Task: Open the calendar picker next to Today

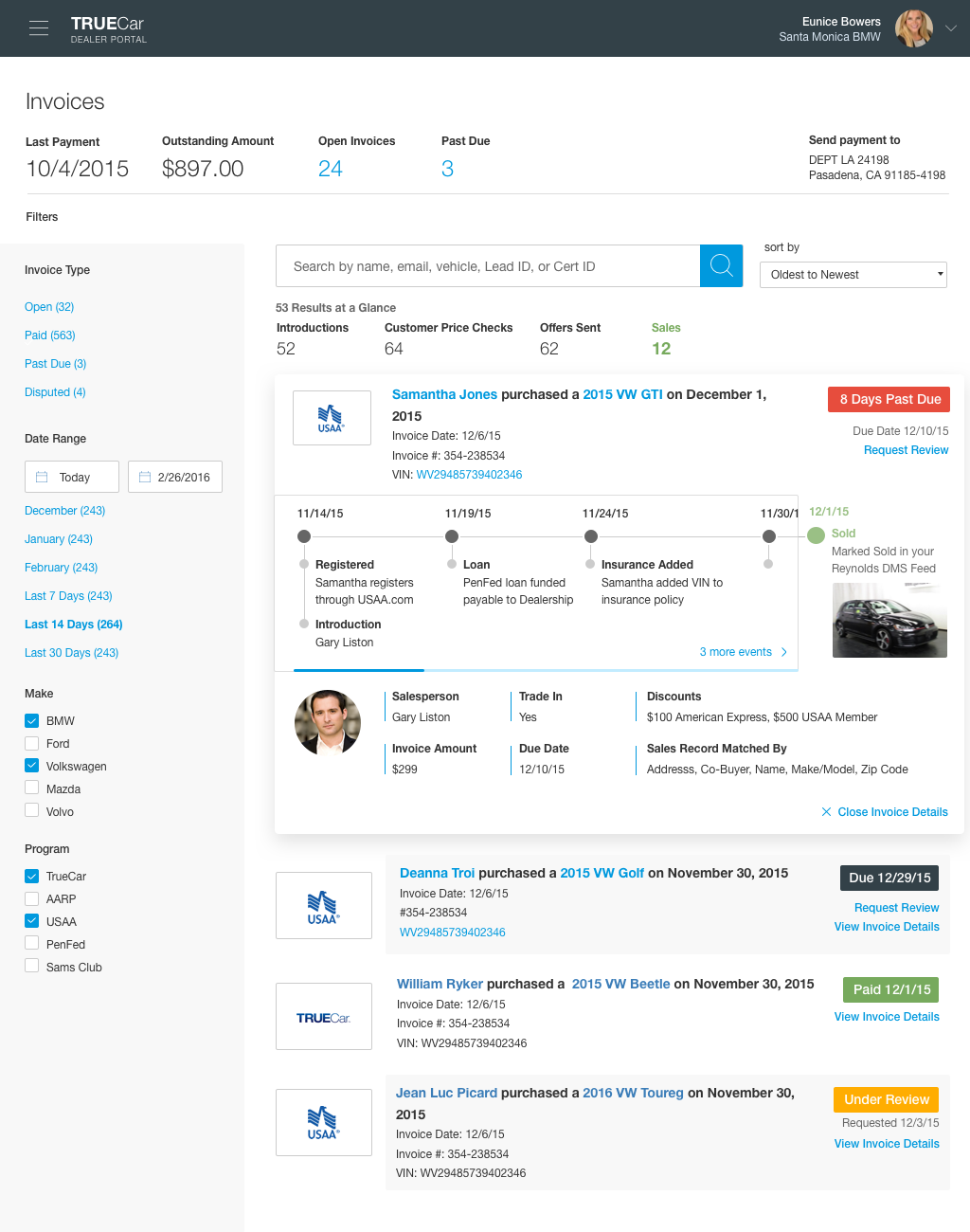Action: (x=41, y=476)
